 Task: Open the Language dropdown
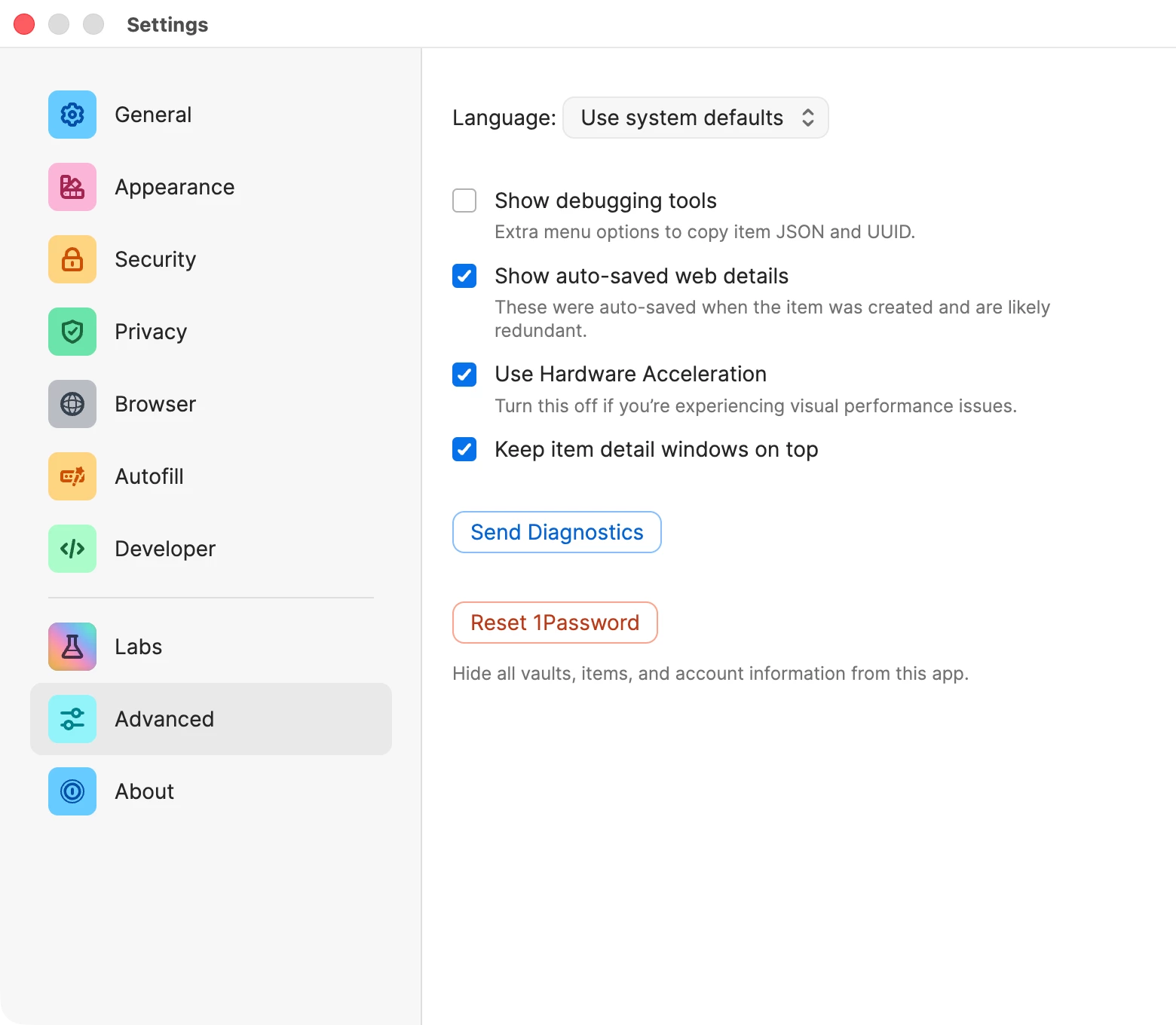[x=696, y=118]
